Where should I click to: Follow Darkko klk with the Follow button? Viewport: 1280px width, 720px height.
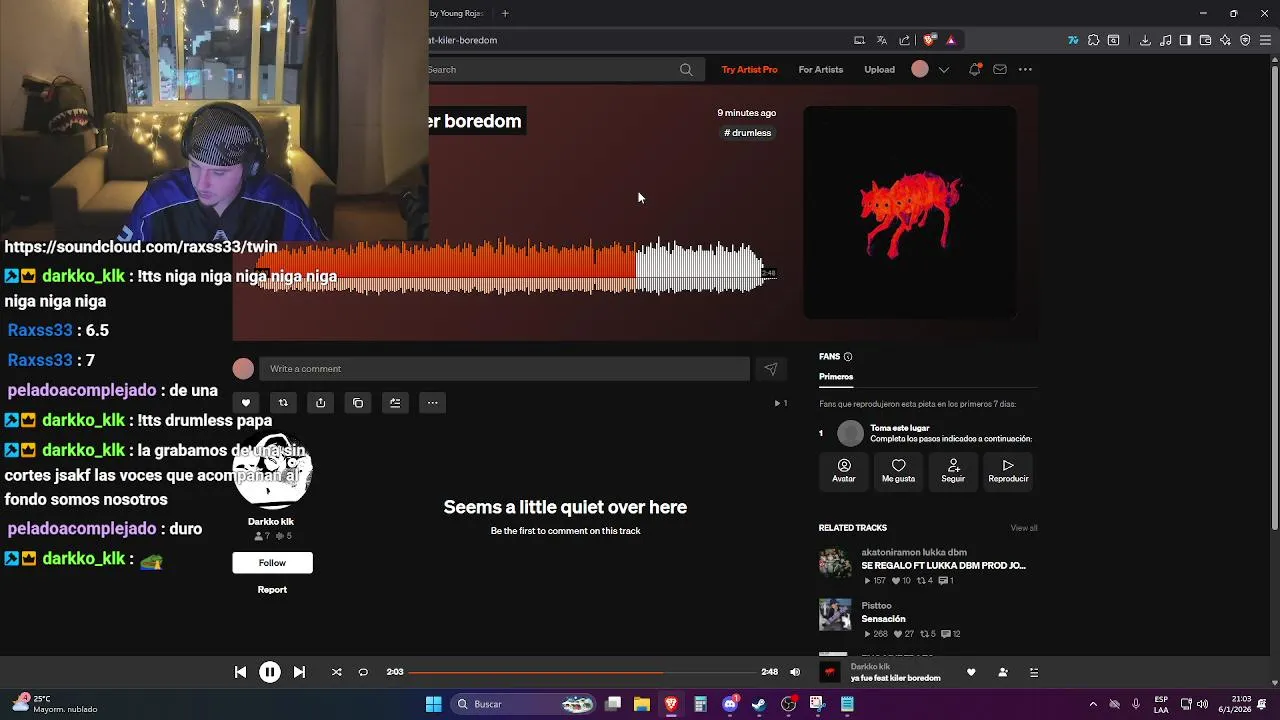272,563
